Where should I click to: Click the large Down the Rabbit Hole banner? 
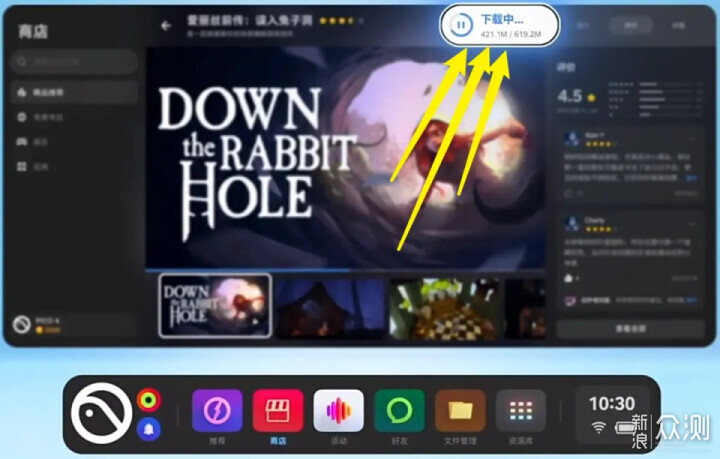(345, 157)
